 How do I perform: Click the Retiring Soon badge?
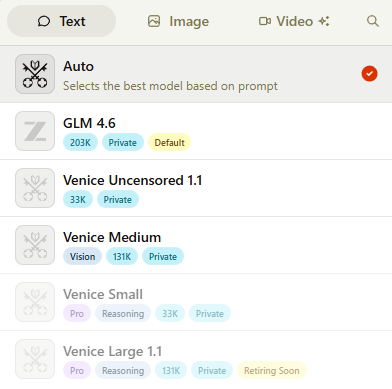[x=272, y=371]
